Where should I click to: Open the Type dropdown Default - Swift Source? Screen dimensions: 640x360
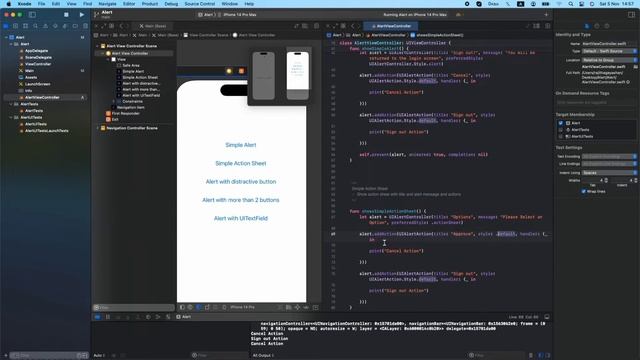coord(609,51)
